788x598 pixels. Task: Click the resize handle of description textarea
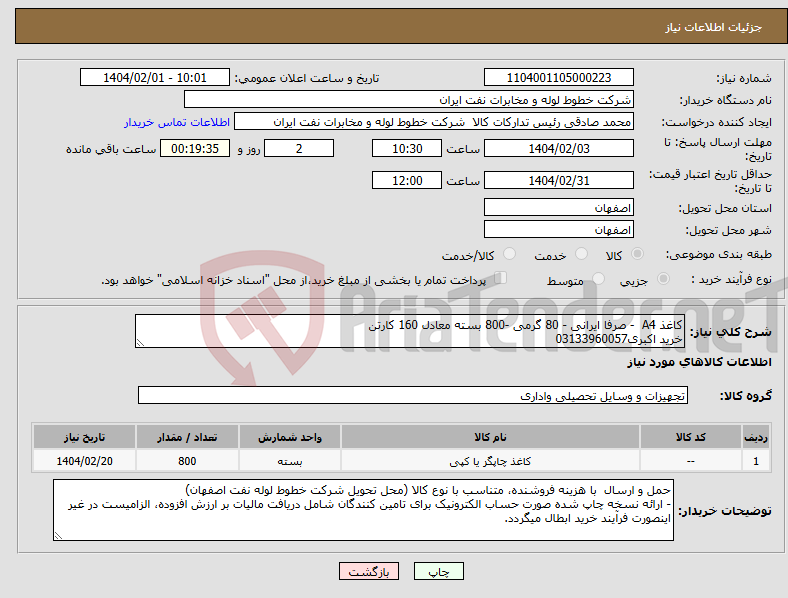tap(140, 343)
